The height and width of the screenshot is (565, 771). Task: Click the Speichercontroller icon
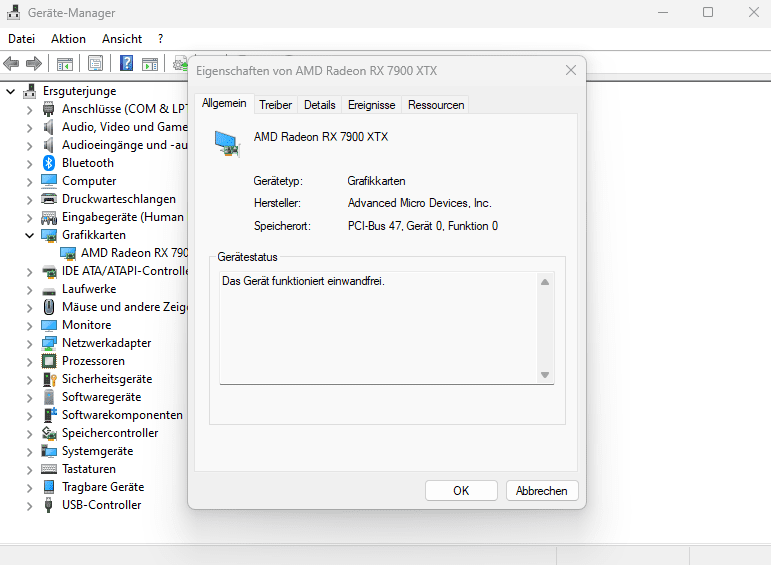click(x=49, y=433)
